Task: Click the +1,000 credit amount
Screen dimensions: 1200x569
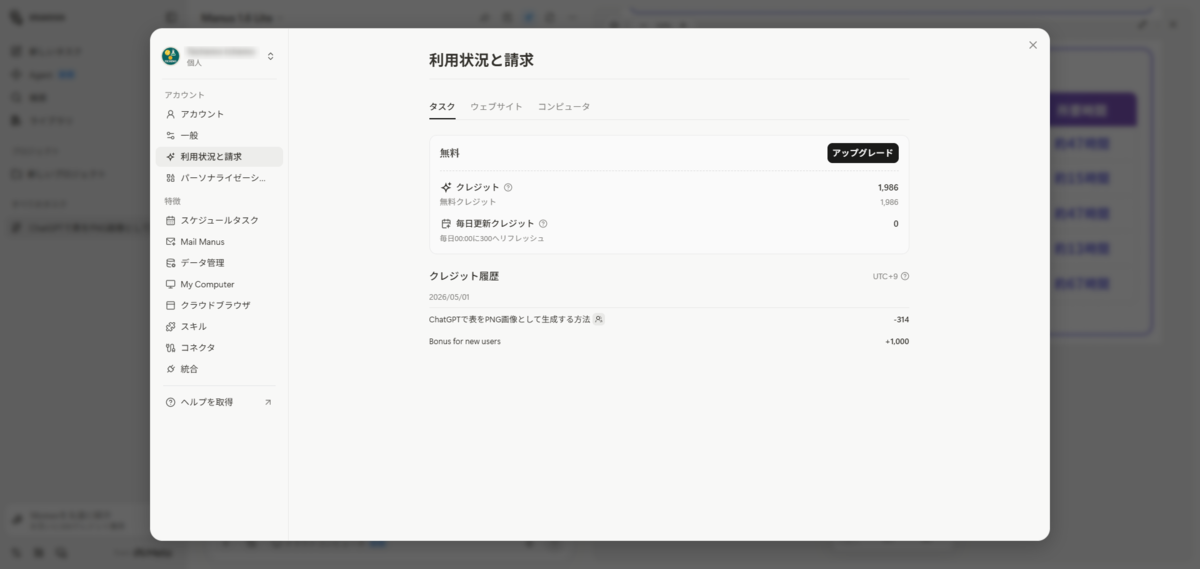Action: (897, 341)
